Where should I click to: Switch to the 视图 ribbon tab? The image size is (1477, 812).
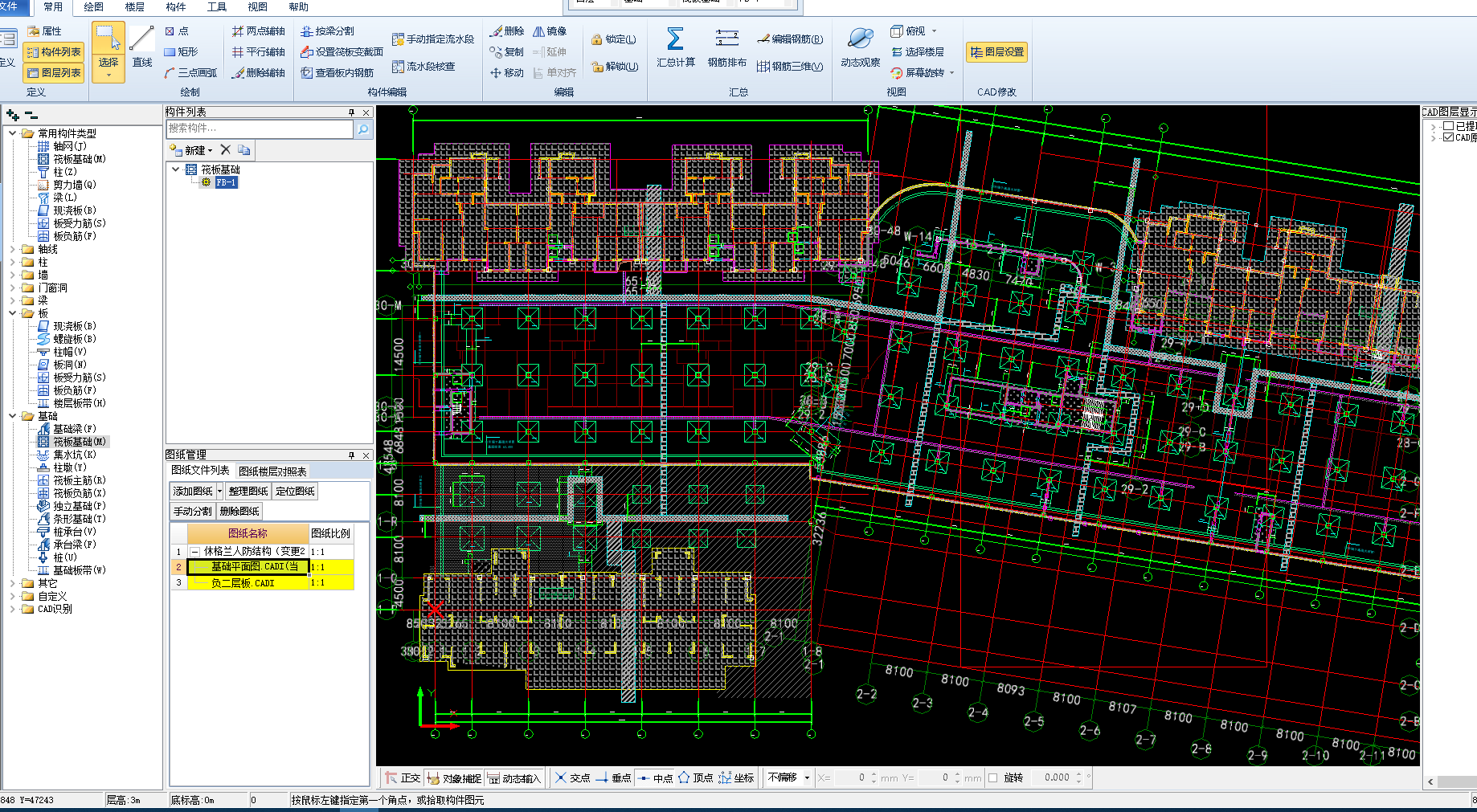(x=258, y=7)
